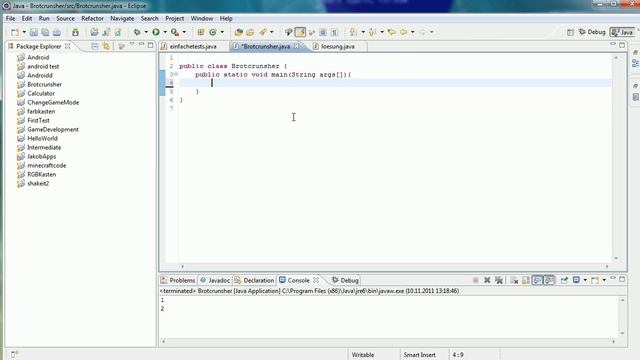Open the New file dropdown arrow
The image size is (640, 360).
pos(24,32)
